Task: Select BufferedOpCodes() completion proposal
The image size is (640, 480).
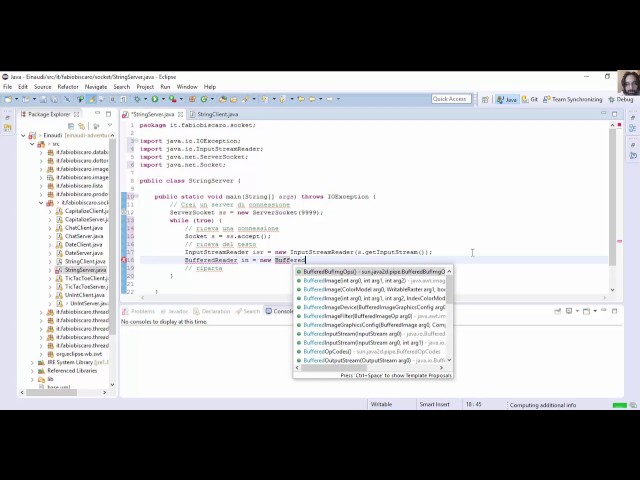Action: coord(371,352)
